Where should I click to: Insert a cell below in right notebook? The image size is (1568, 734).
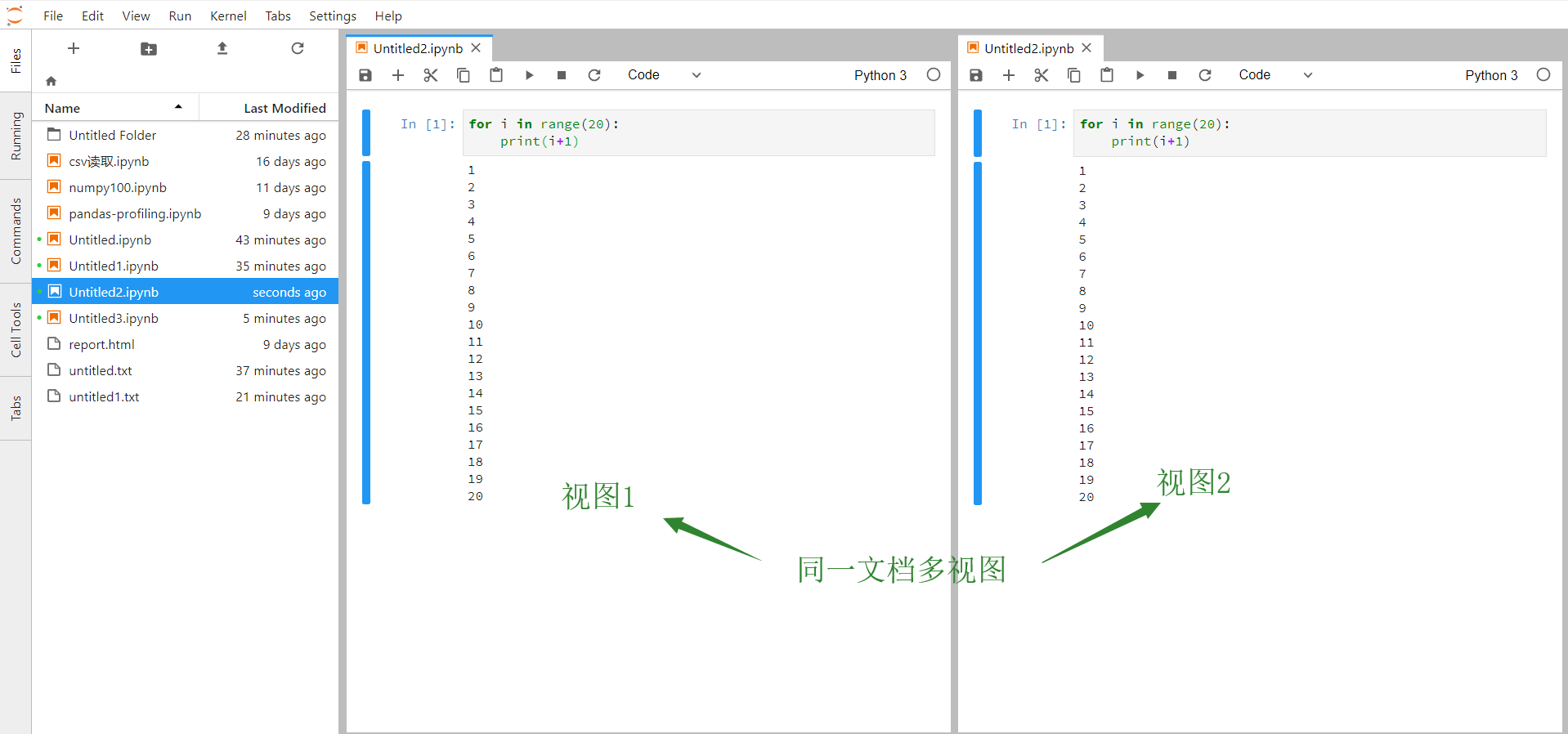(x=1009, y=75)
